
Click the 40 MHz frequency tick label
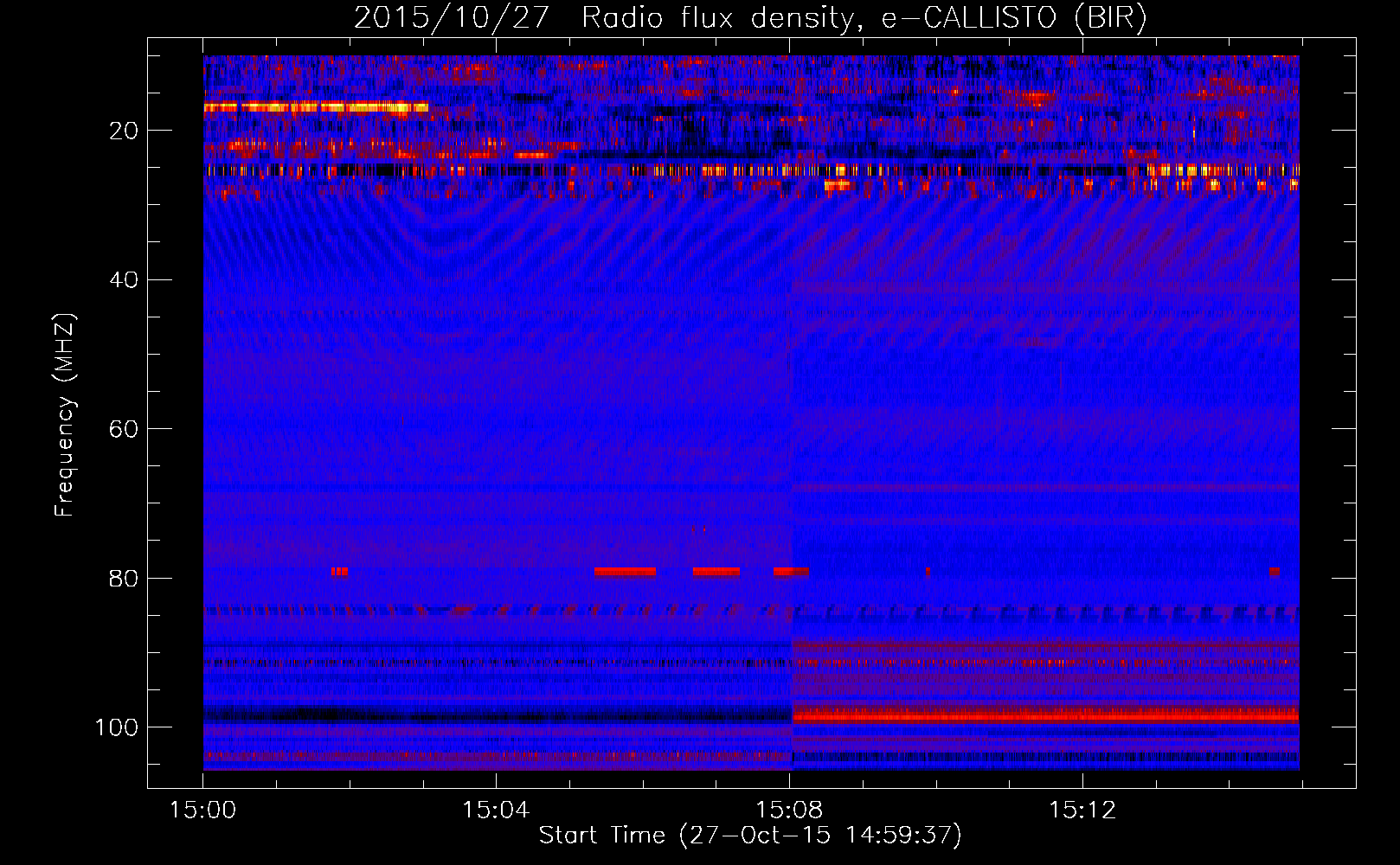pyautogui.click(x=124, y=280)
